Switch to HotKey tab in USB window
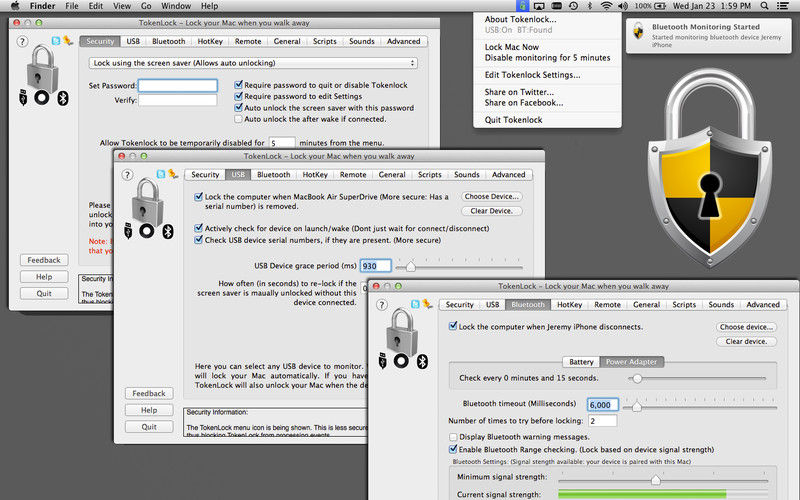 315,174
